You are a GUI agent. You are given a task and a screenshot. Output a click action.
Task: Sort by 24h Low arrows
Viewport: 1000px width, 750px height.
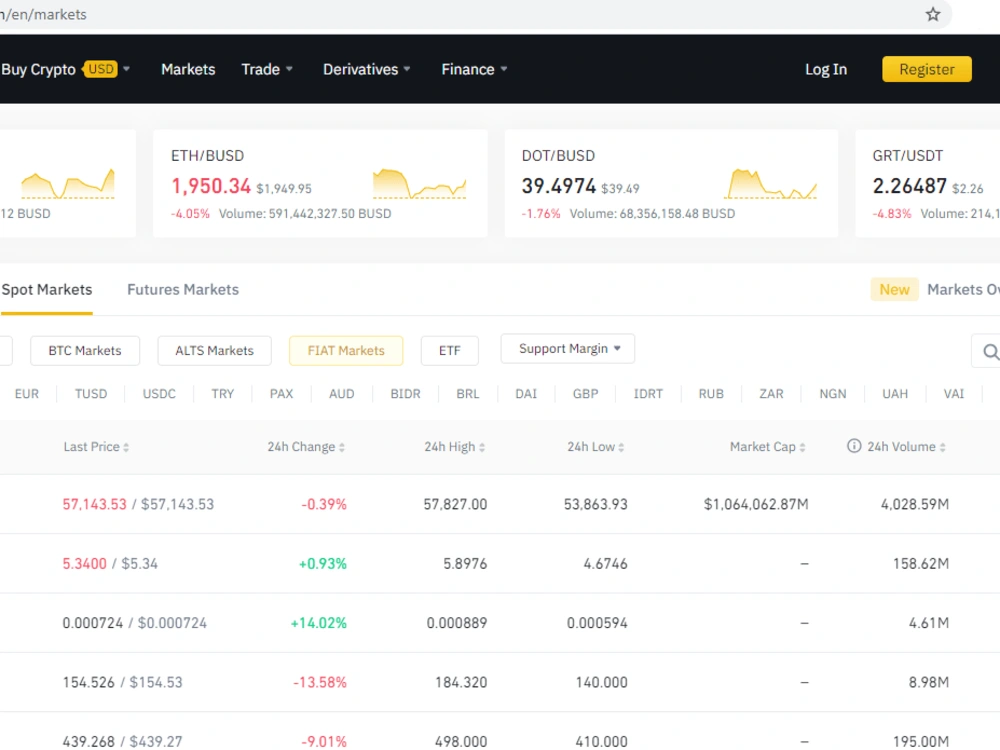tap(621, 447)
